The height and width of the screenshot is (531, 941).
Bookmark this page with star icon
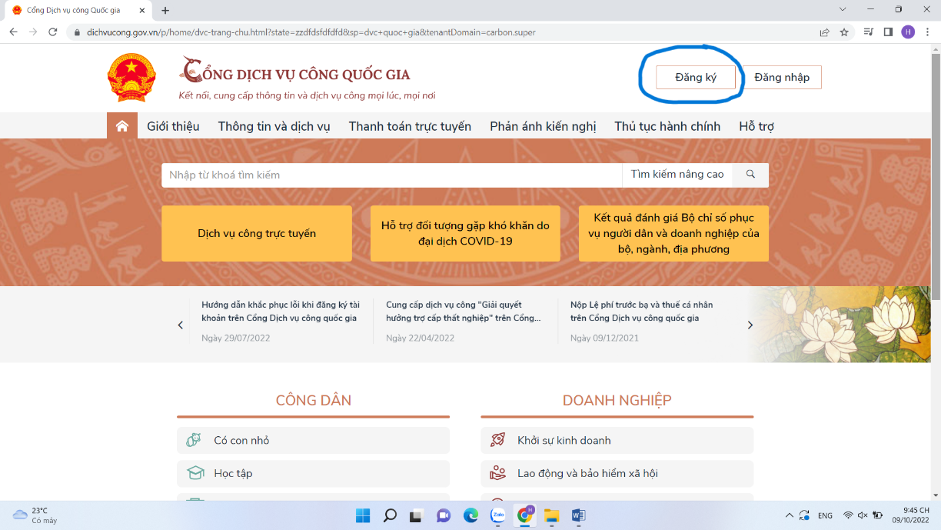(x=844, y=32)
